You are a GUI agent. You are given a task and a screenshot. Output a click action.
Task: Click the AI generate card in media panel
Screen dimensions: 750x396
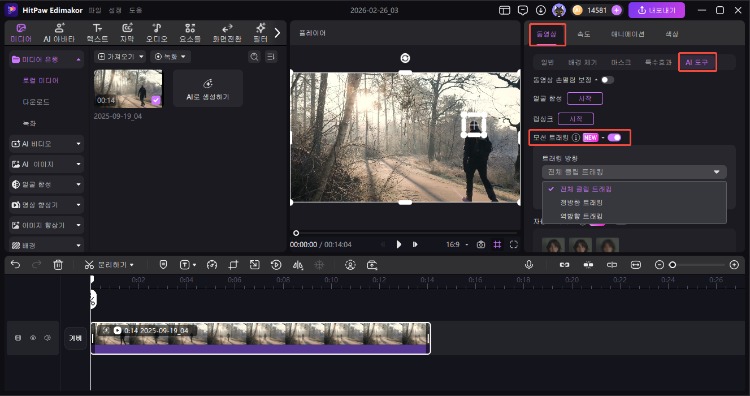[x=208, y=88]
